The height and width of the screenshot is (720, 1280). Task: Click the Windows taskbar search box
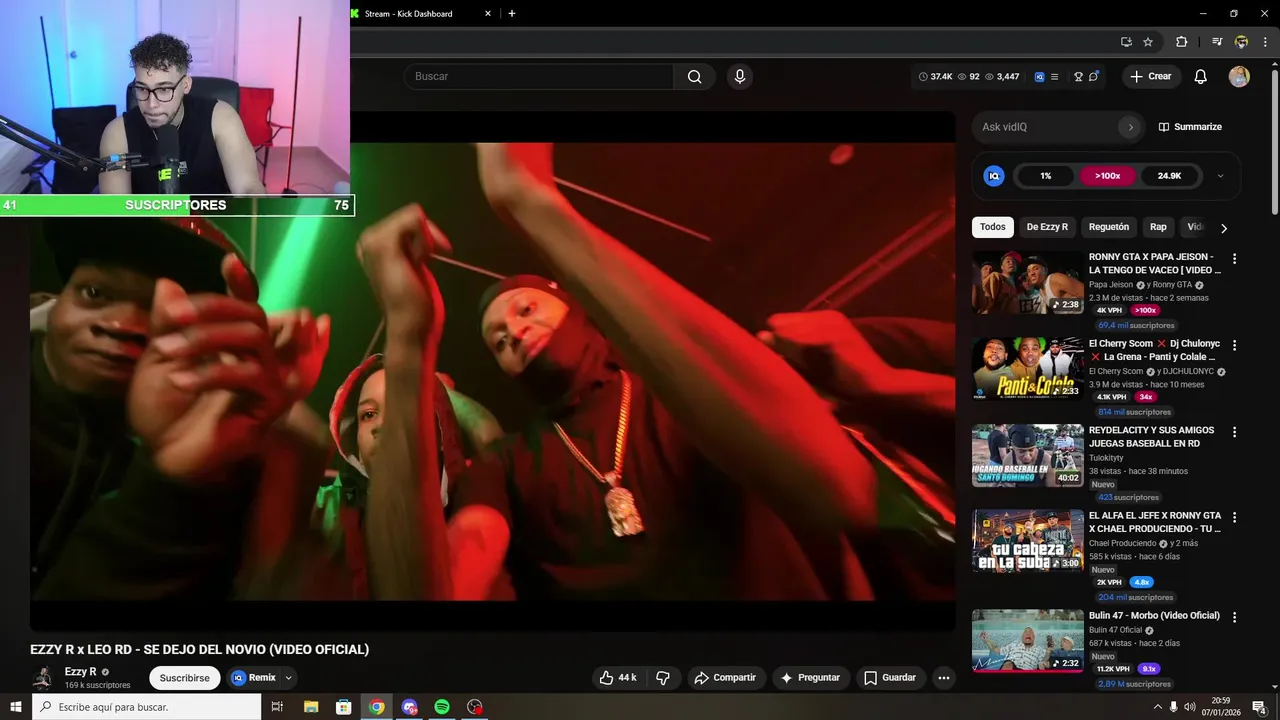146,707
